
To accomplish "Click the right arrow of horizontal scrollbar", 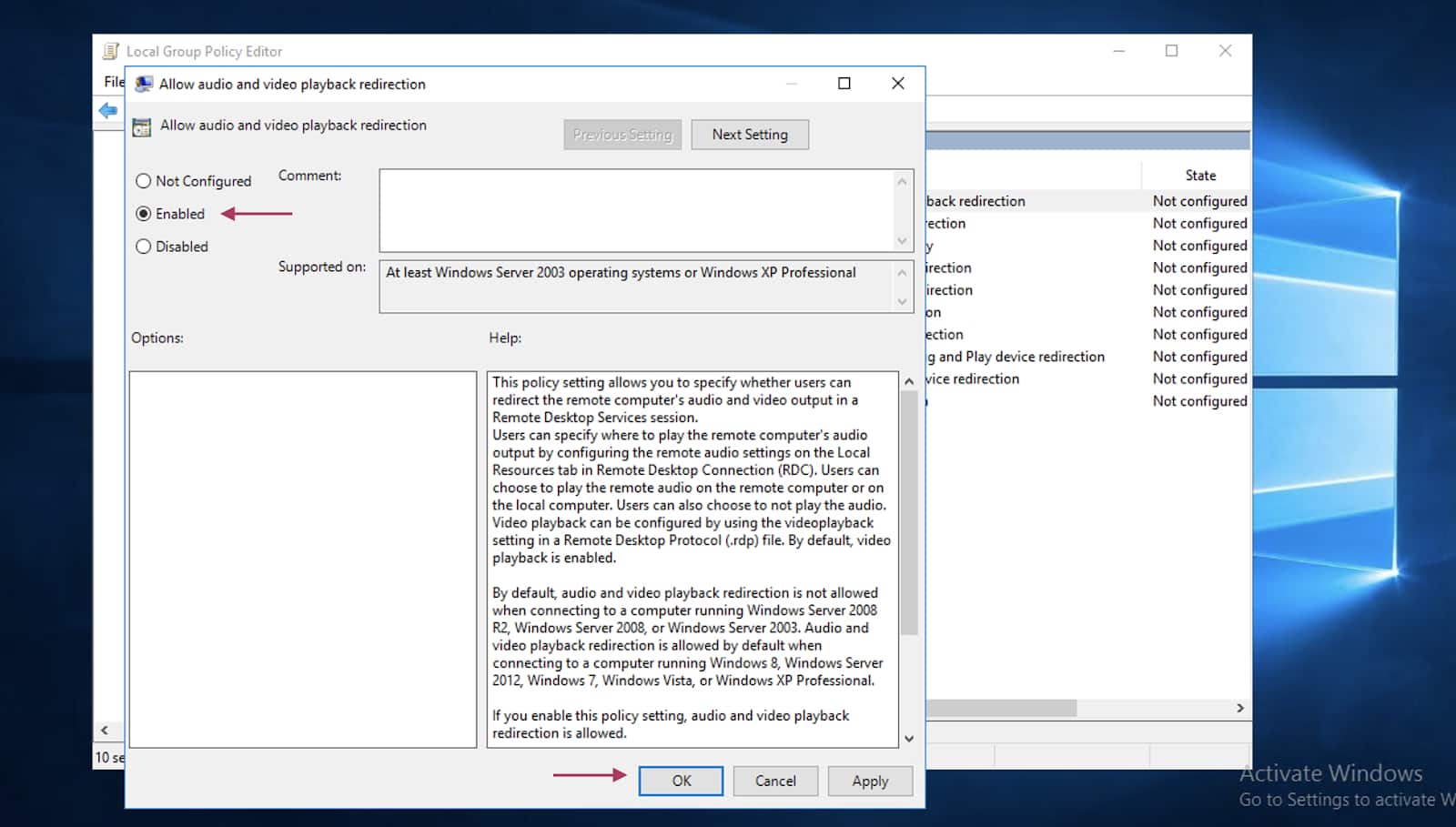I will 1240,708.
